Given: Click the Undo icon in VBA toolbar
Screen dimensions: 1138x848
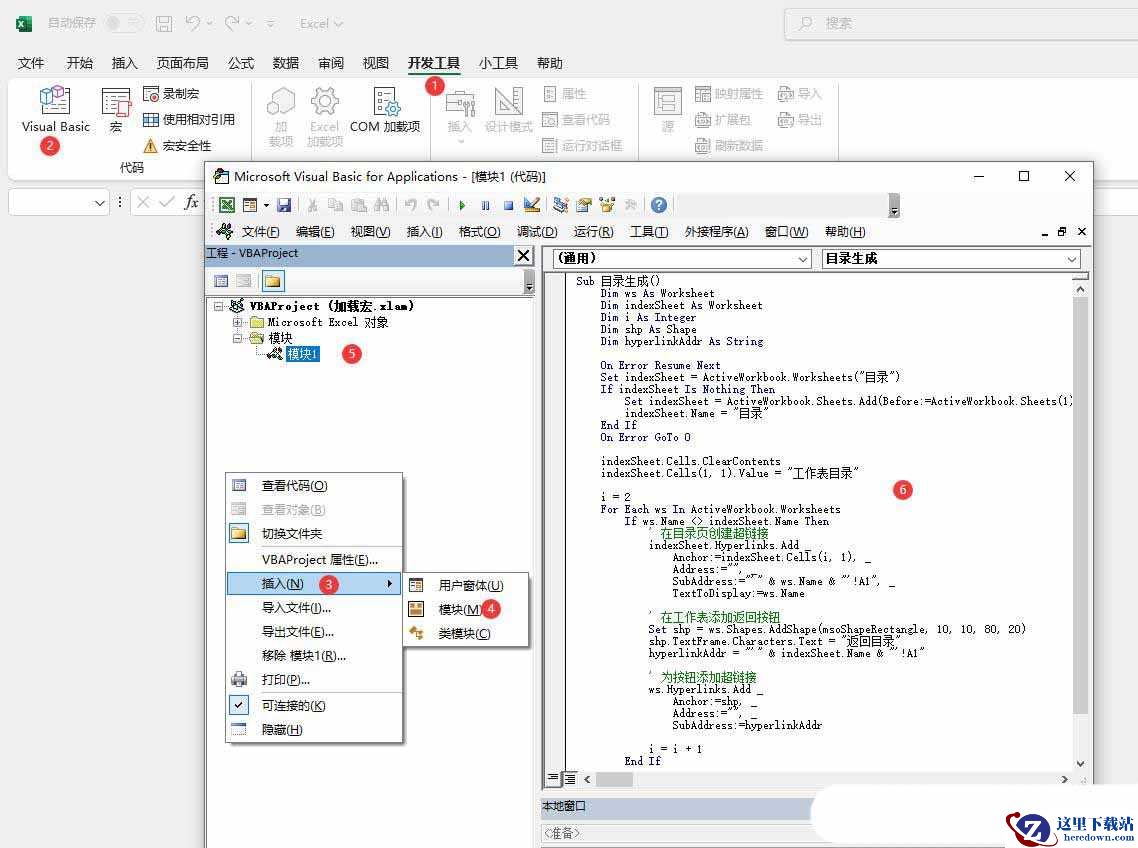Looking at the screenshot, I should [411, 205].
